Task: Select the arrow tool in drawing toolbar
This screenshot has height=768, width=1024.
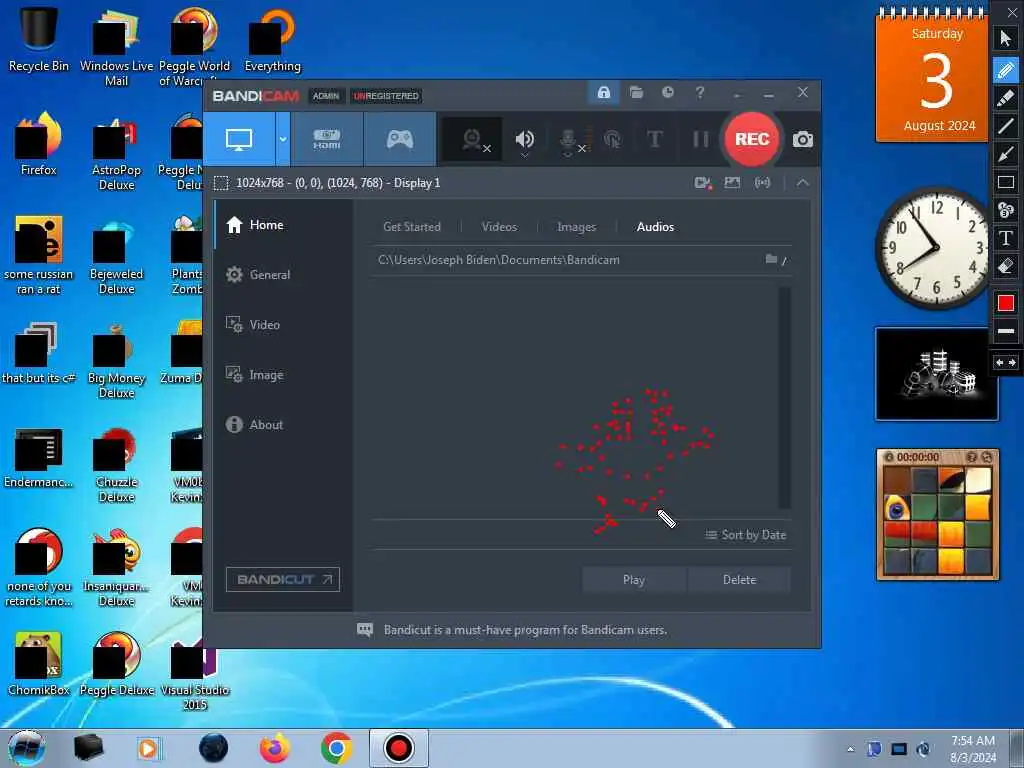Action: click(x=1006, y=153)
